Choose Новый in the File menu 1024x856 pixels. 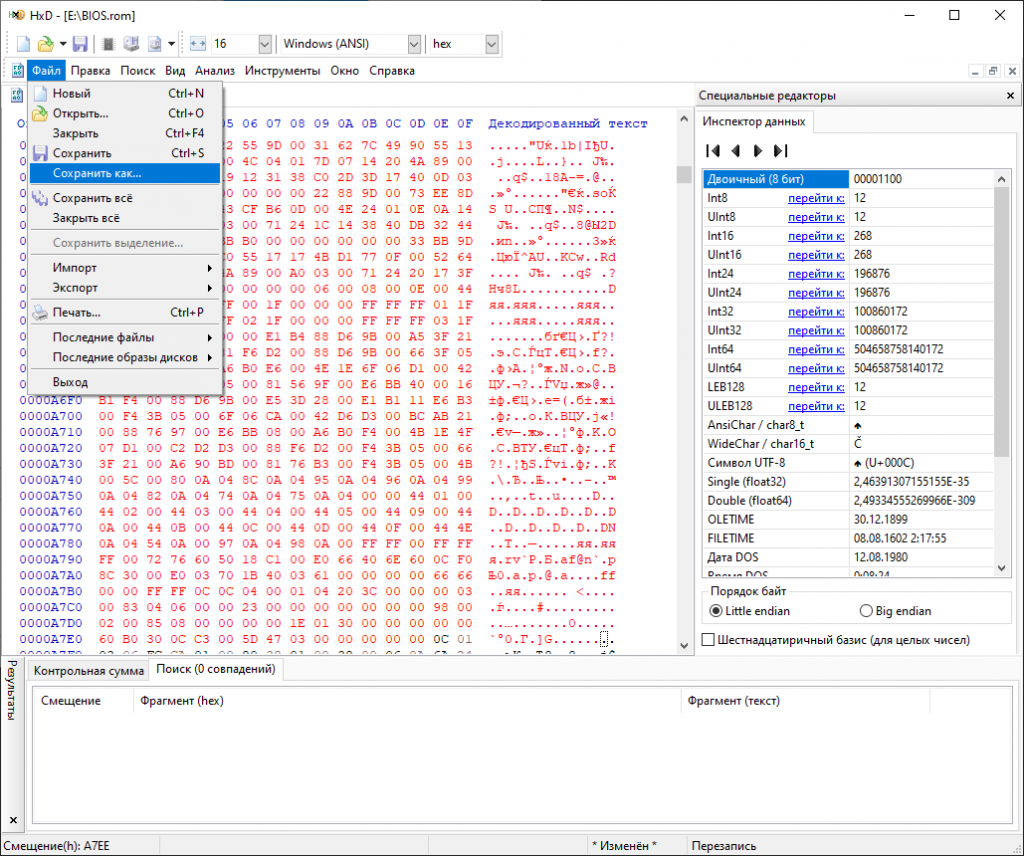click(x=125, y=93)
